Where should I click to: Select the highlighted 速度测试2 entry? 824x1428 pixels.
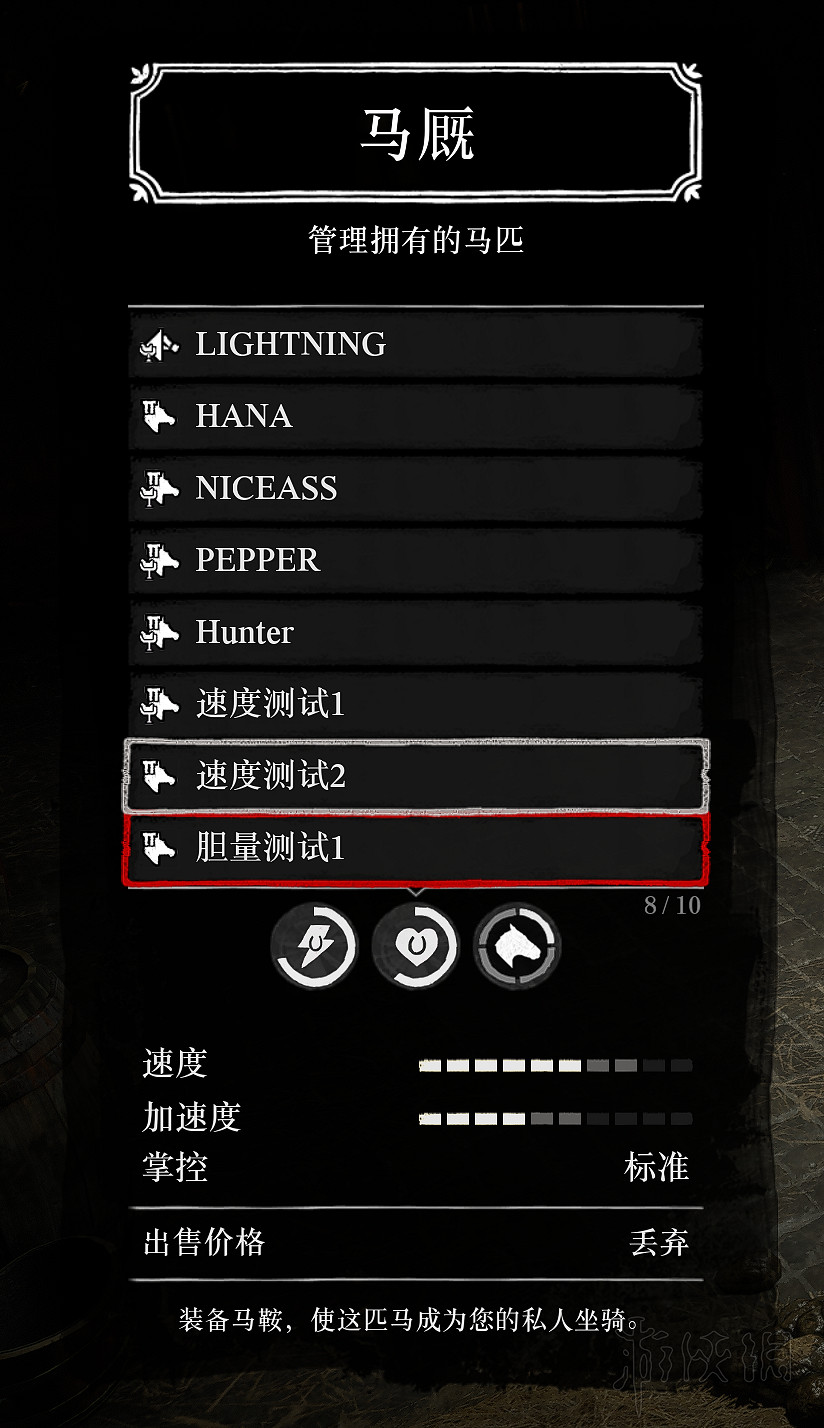click(416, 776)
